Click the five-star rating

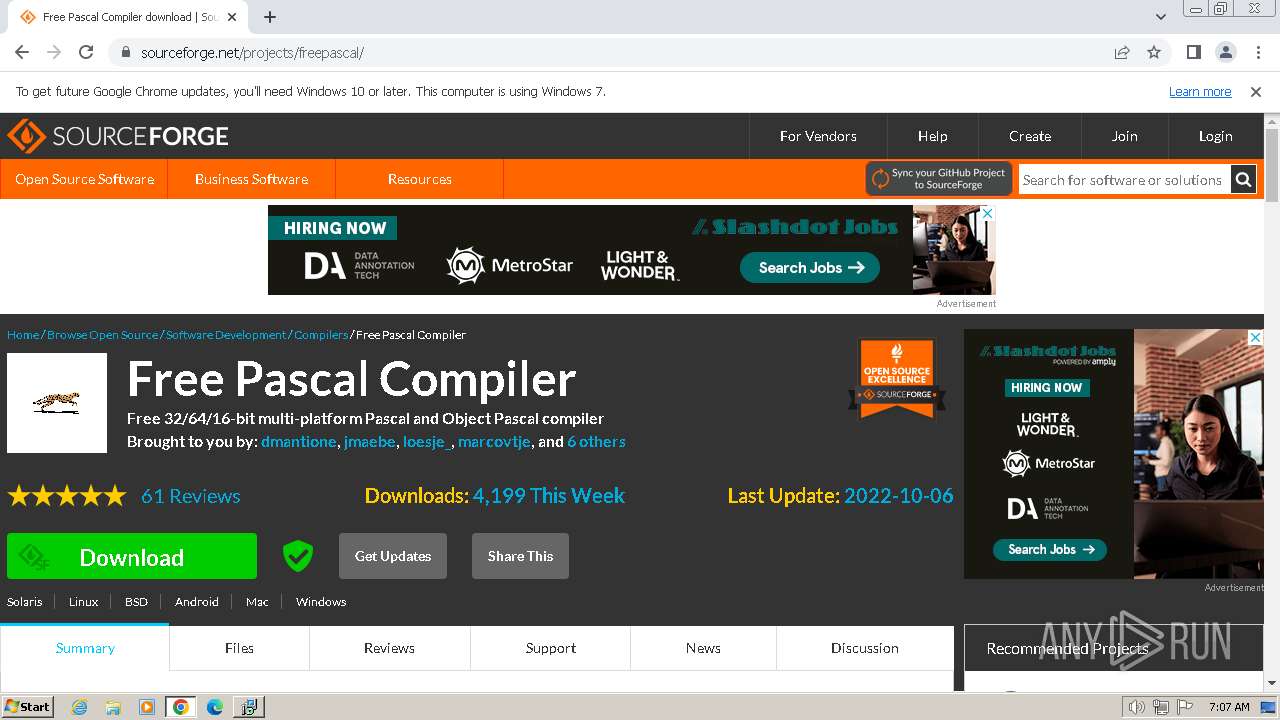[67, 496]
